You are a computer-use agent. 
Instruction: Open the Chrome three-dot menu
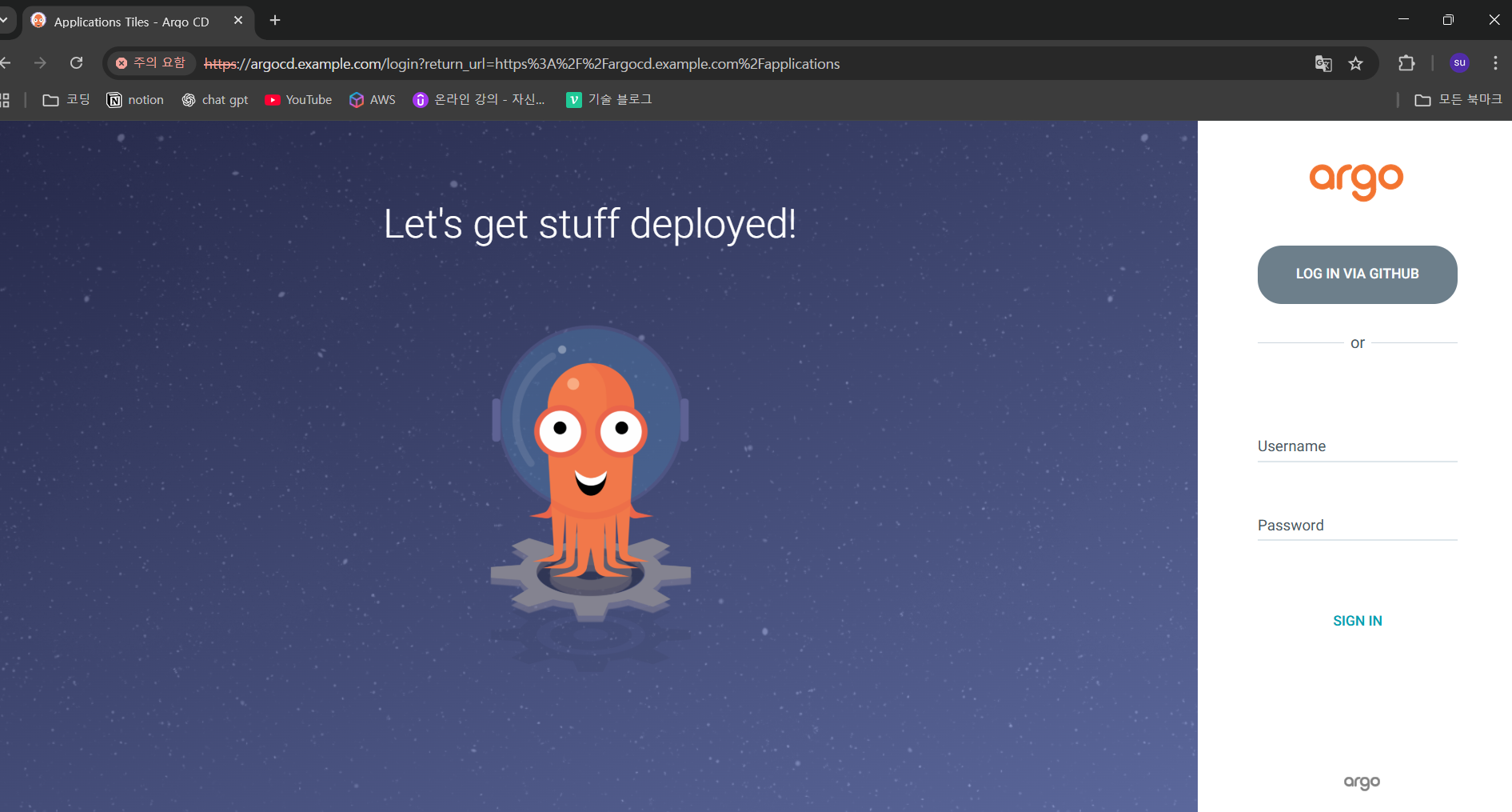point(1495,63)
